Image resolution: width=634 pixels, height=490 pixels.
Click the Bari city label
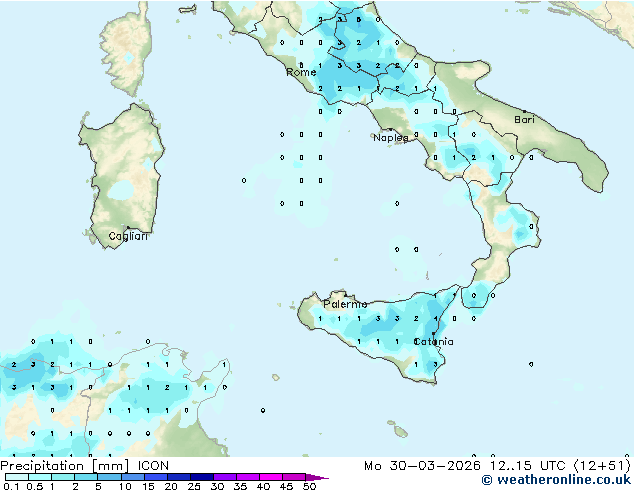[x=524, y=120]
